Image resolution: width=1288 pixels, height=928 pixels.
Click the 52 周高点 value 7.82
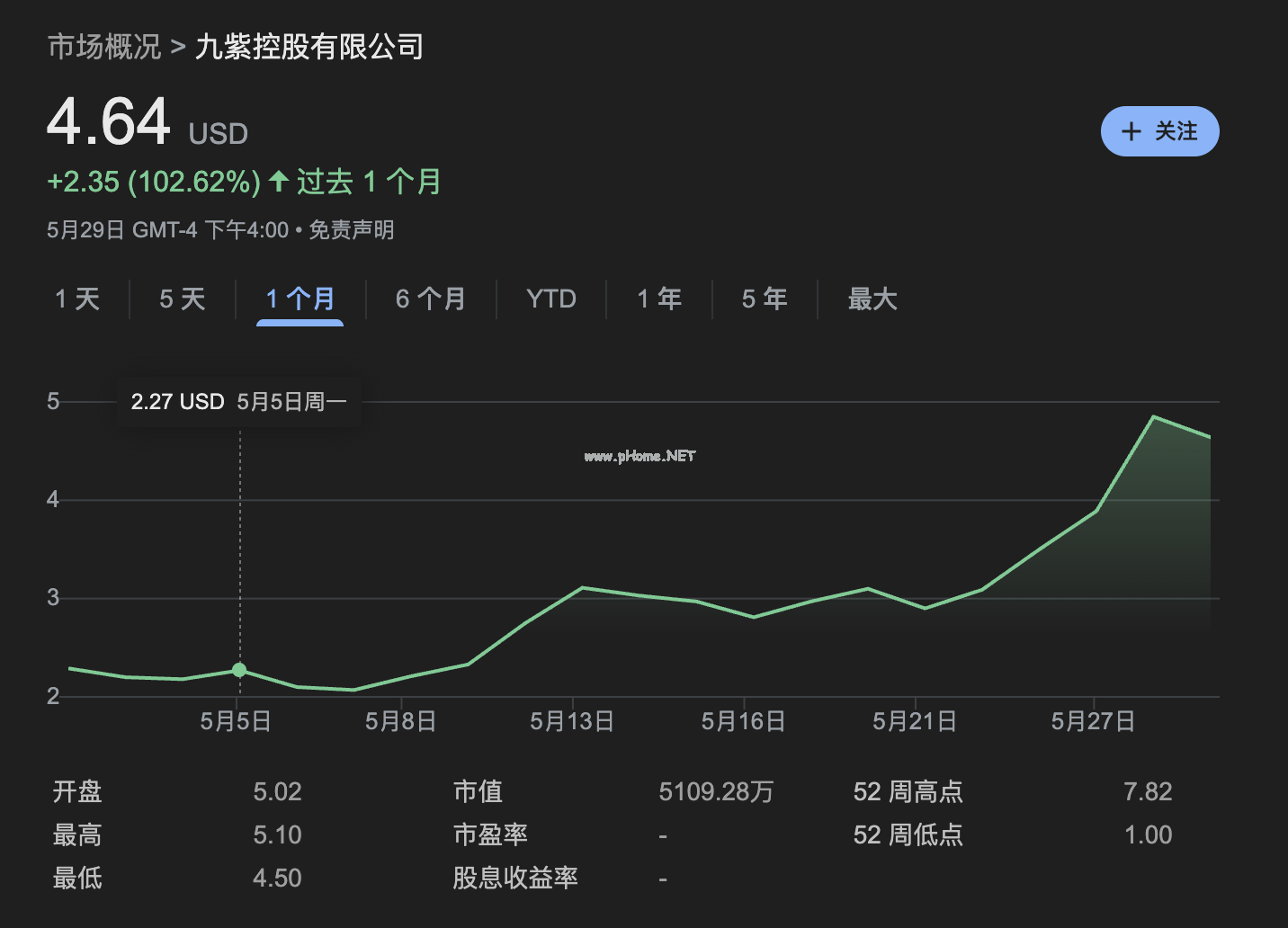coord(1148,791)
